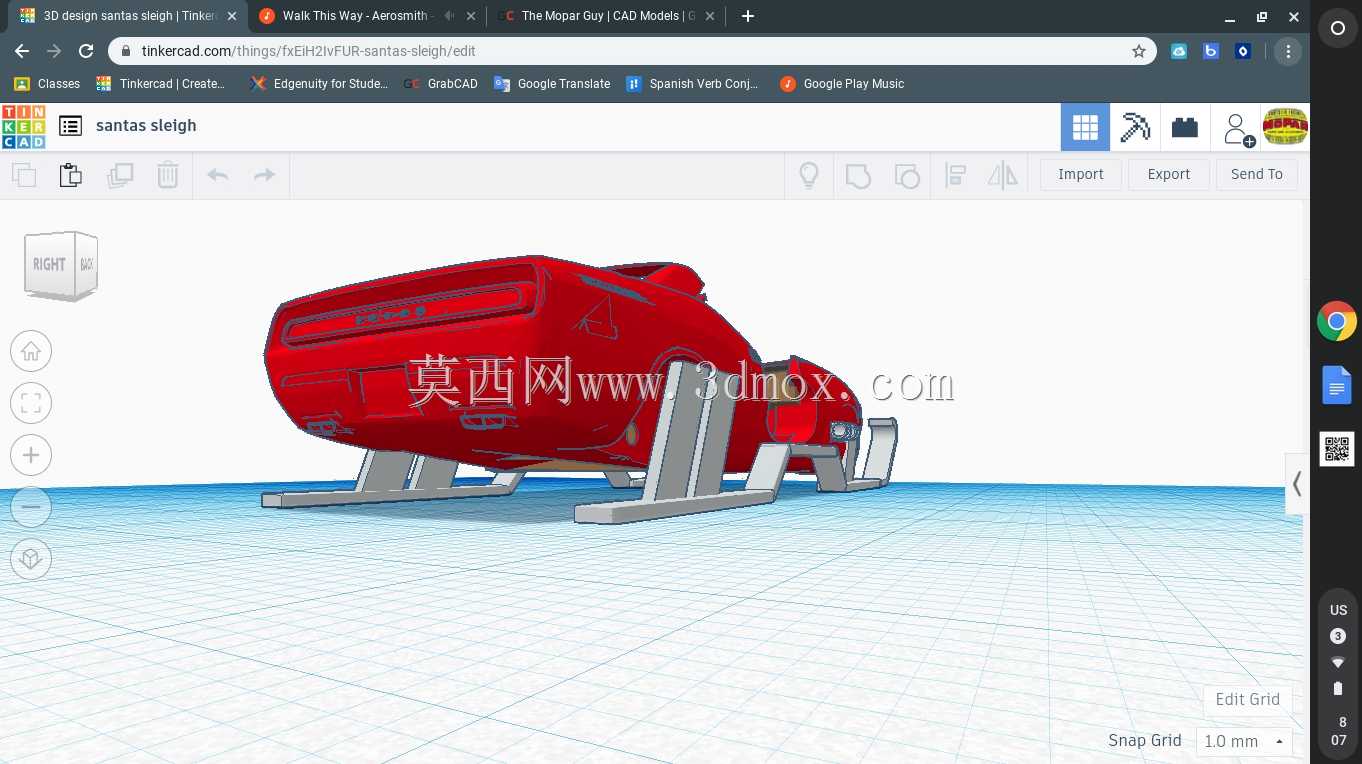
Task: Open a new browser tab
Action: [x=747, y=16]
